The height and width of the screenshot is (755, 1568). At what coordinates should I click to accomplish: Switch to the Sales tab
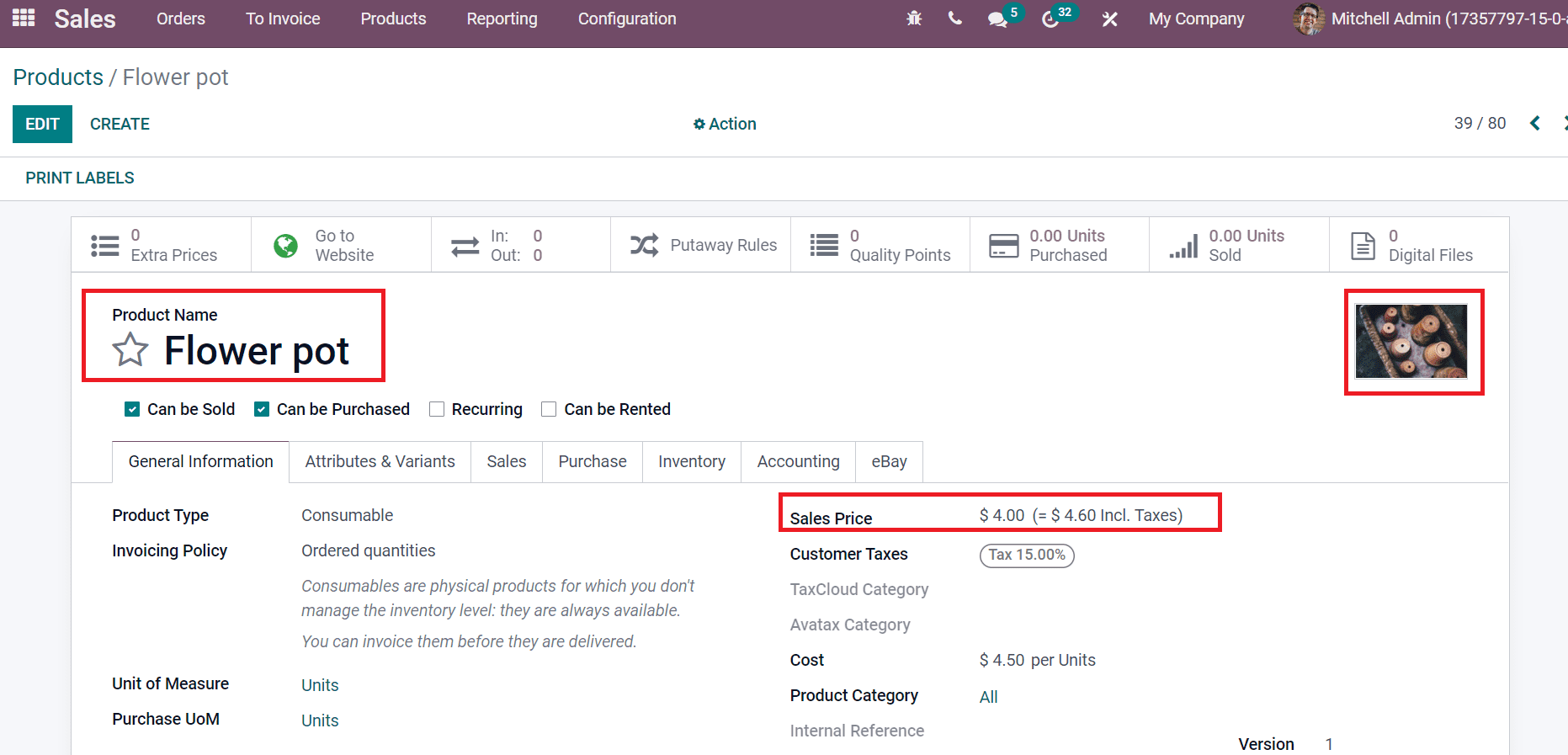pos(507,461)
